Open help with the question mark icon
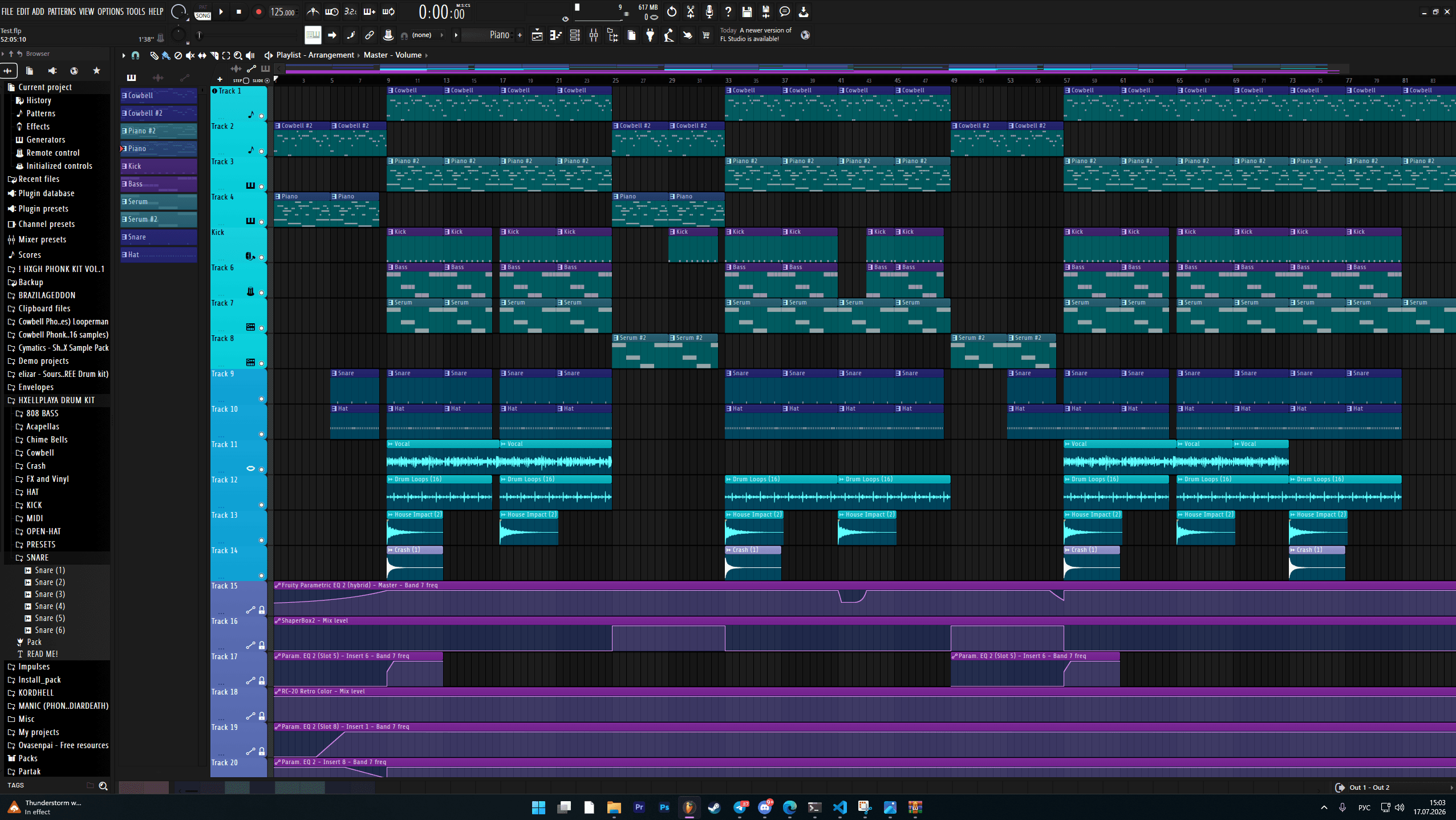This screenshot has height=820, width=1456. point(728,11)
